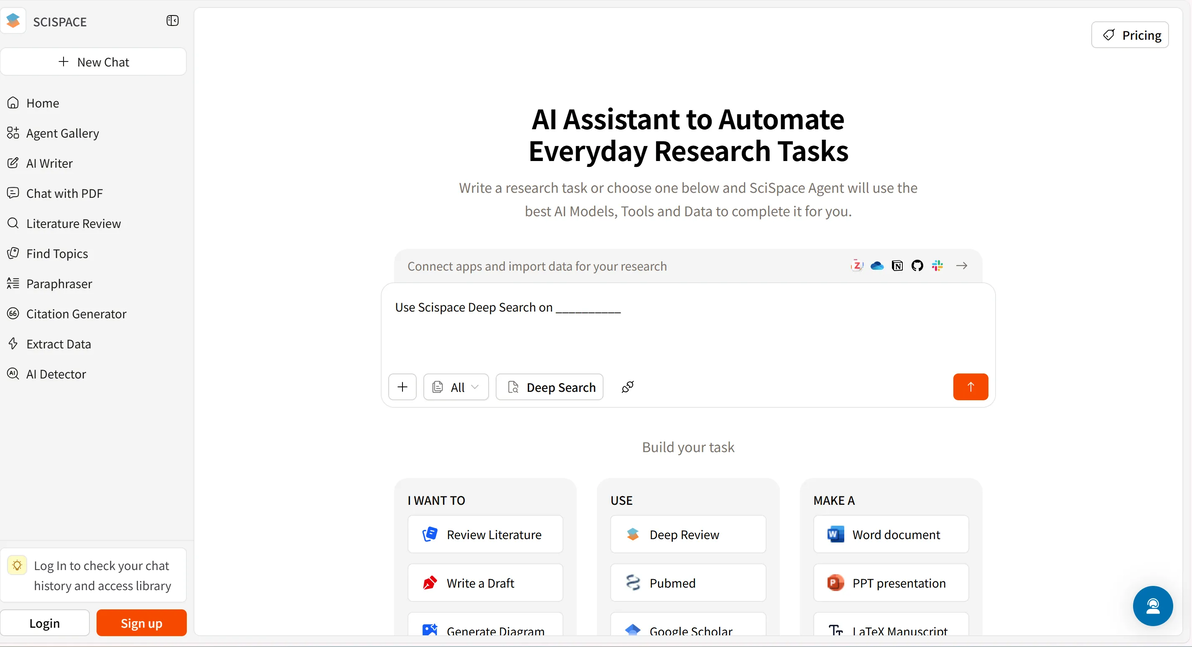Click the orange Sign up button
Image resolution: width=1192 pixels, height=647 pixels.
[x=141, y=623]
